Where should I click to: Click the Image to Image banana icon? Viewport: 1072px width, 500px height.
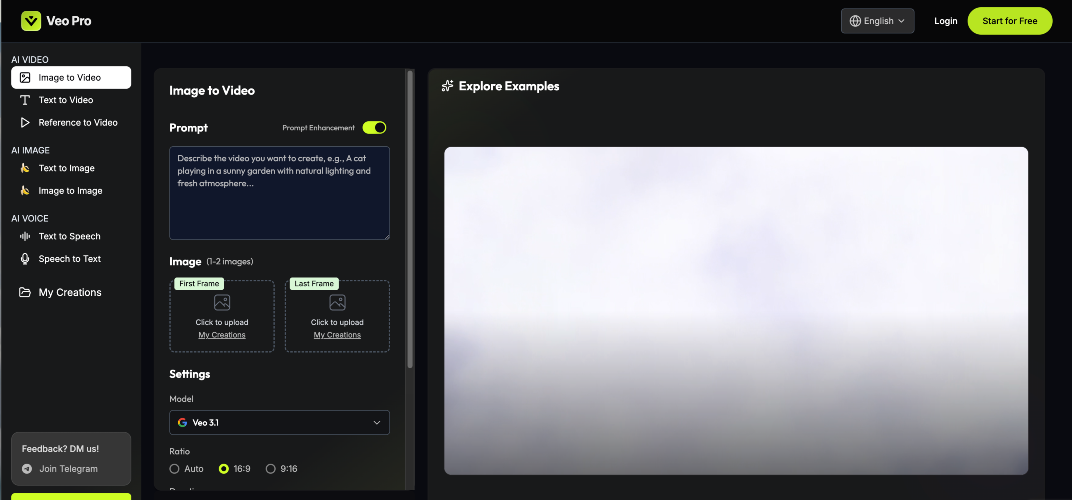[x=25, y=190]
